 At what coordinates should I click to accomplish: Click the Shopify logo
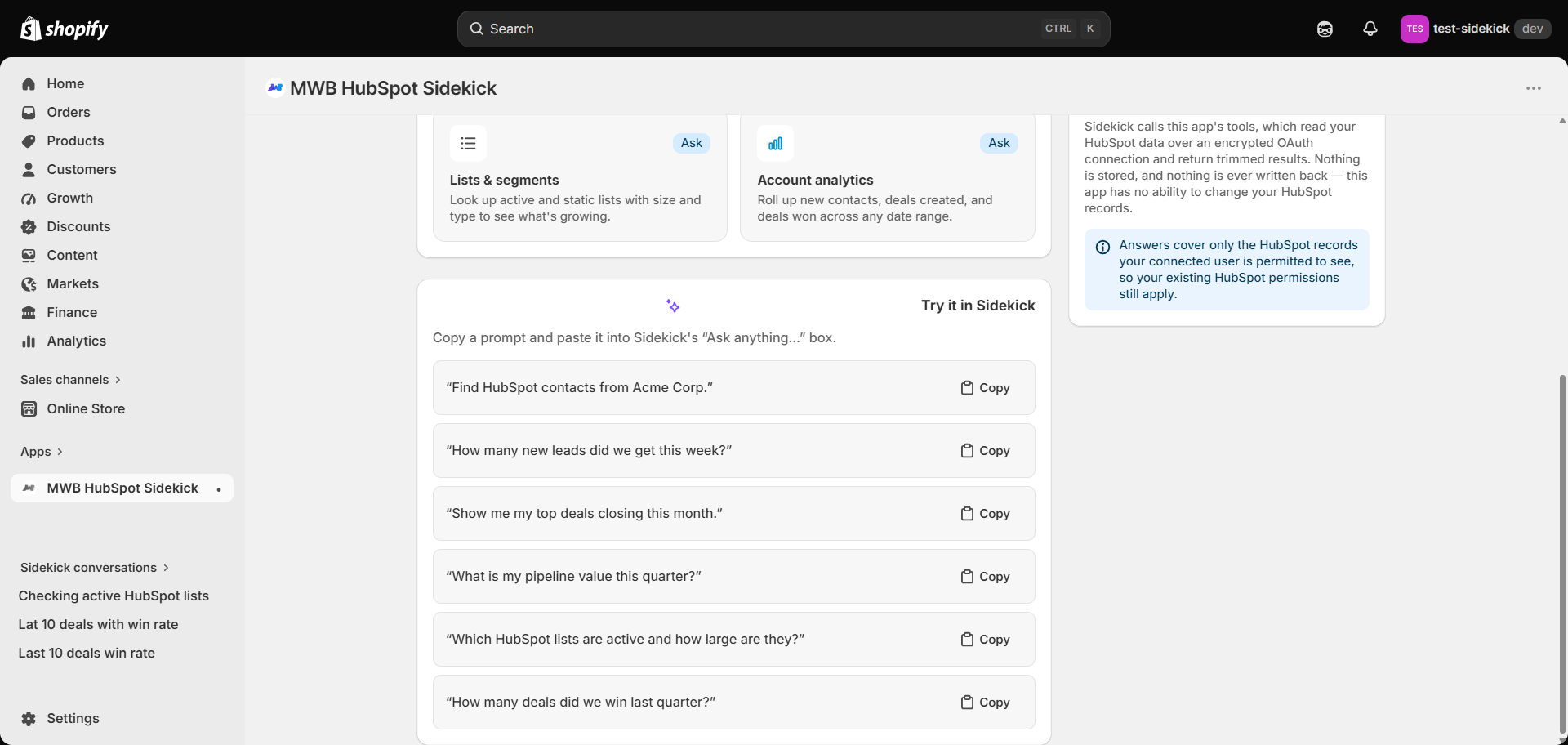tap(64, 29)
